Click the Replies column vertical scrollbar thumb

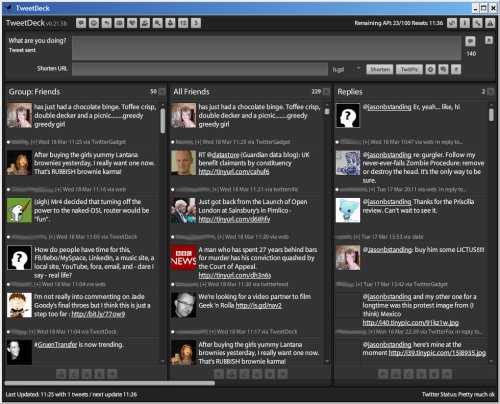491,115
